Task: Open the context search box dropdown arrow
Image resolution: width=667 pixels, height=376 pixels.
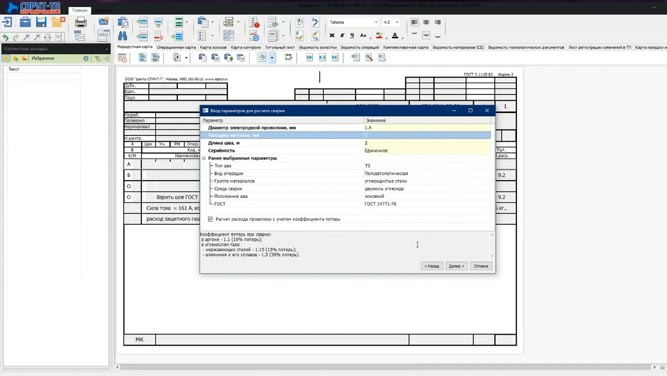Action: (106, 49)
